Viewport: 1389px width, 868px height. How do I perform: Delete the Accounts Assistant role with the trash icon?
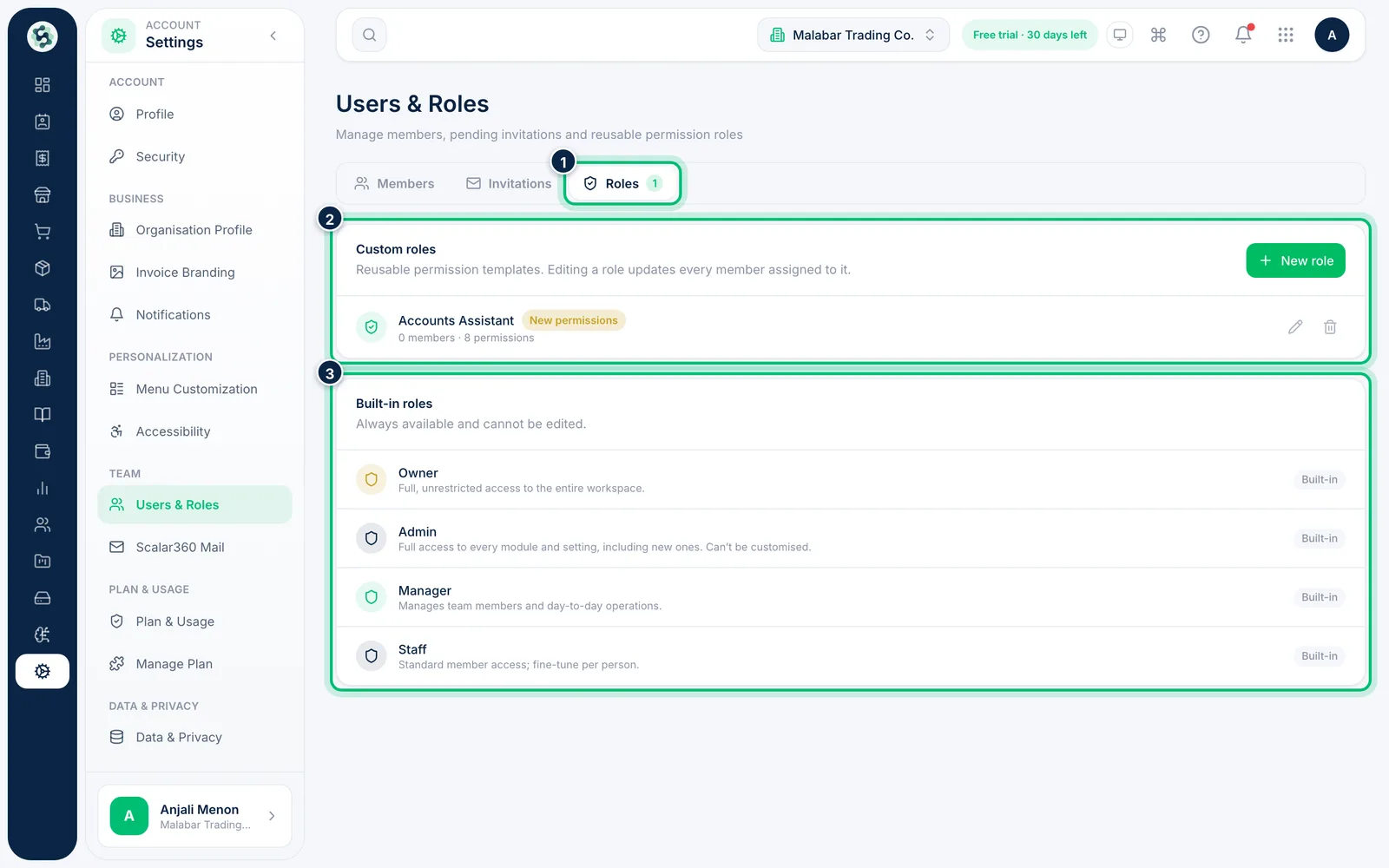tap(1330, 327)
